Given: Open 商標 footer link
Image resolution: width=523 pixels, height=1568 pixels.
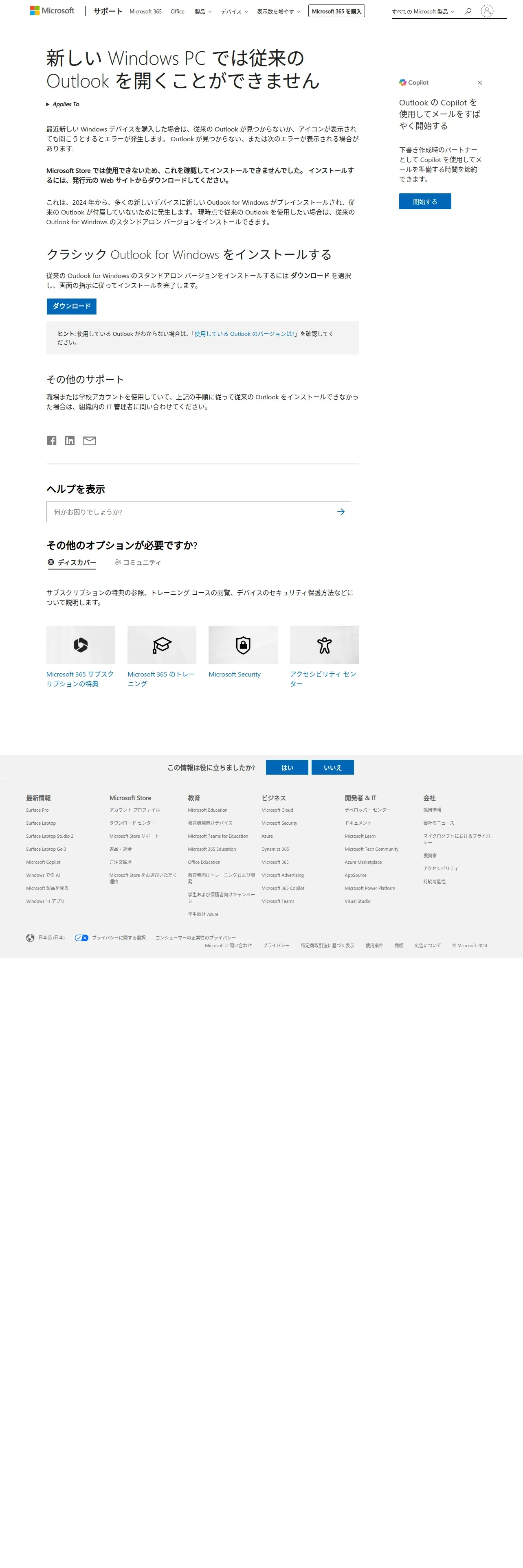Looking at the screenshot, I should tap(399, 945).
